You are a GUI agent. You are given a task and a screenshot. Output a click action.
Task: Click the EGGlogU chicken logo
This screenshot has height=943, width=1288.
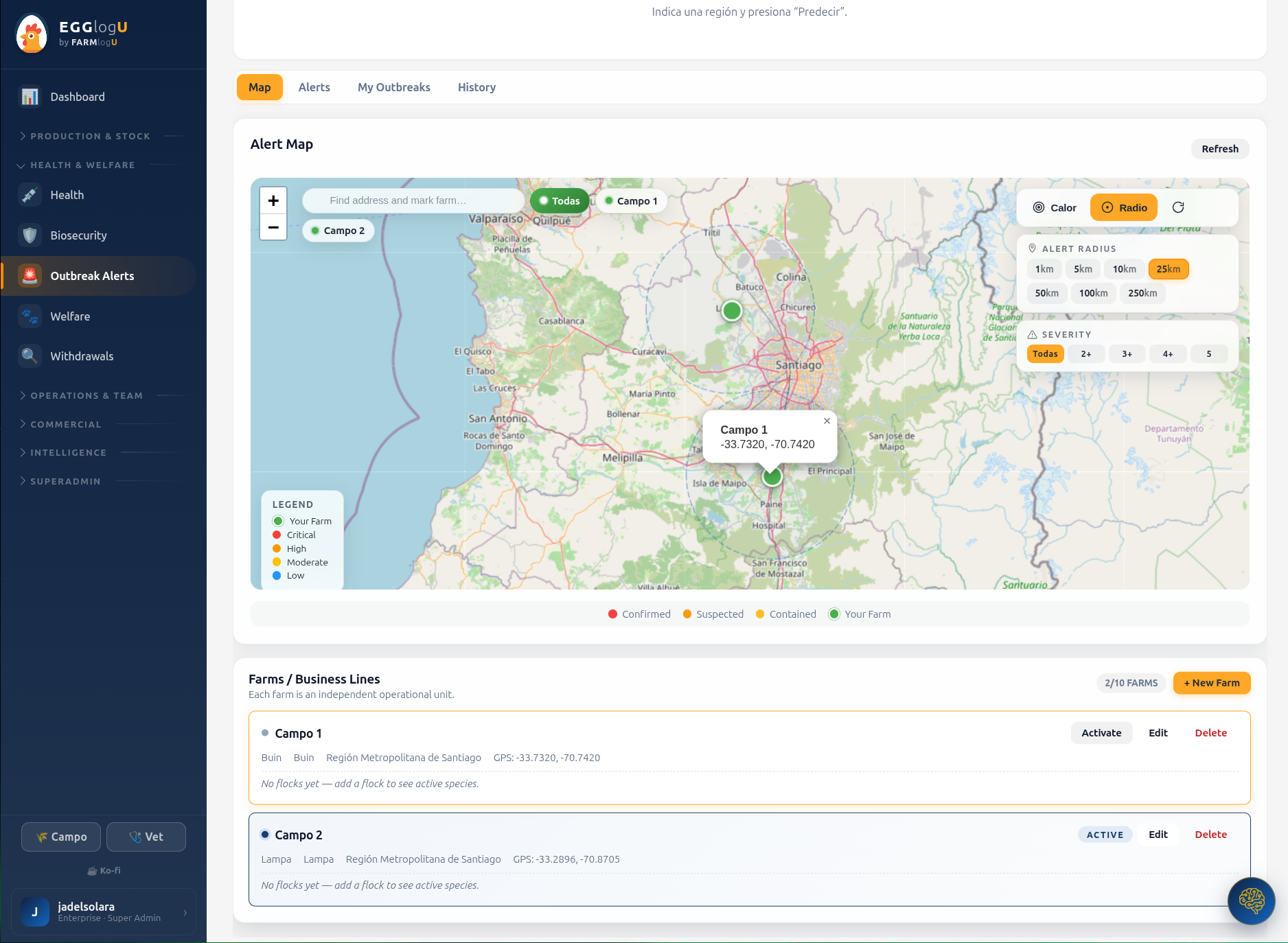(32, 34)
